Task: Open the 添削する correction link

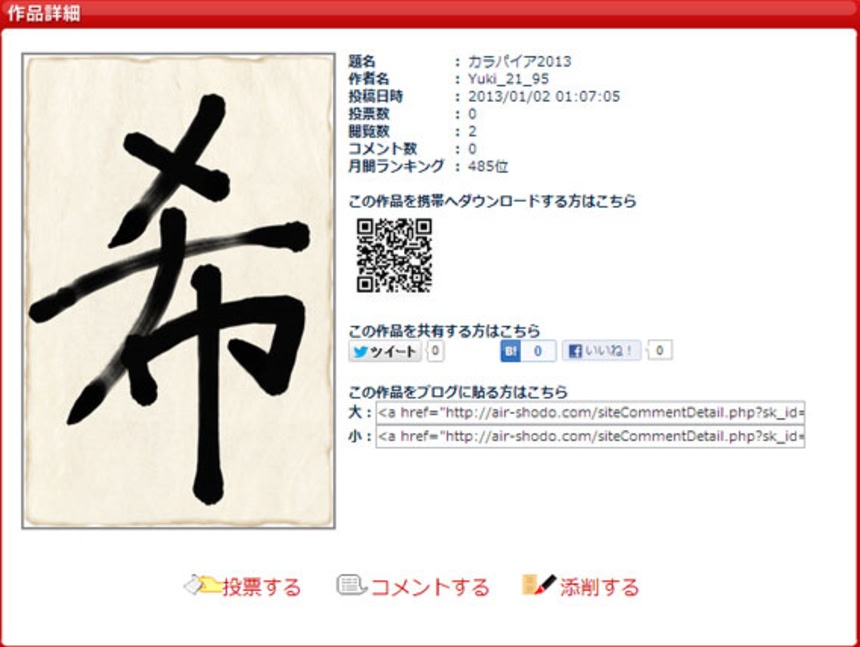Action: pos(599,587)
